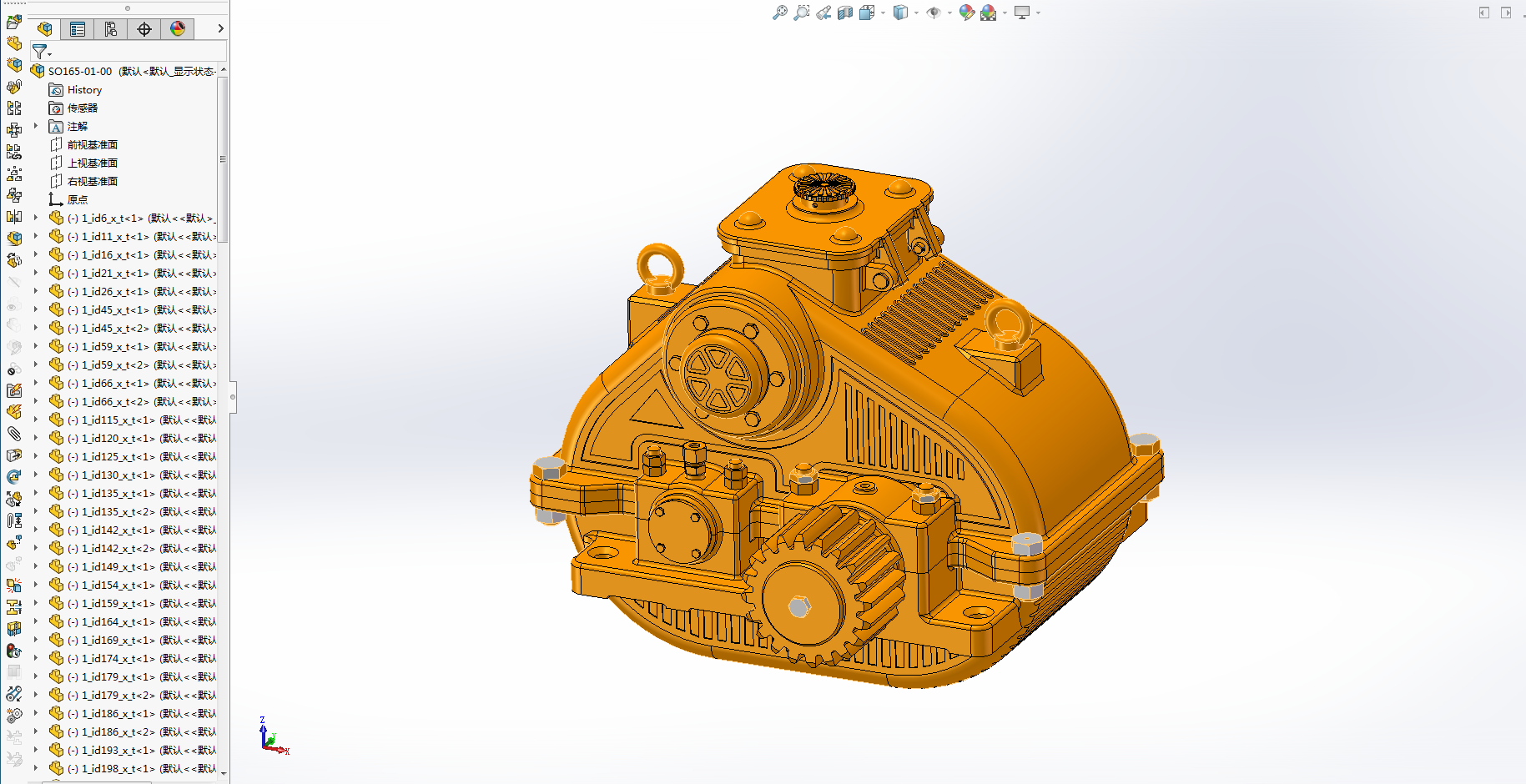Open dropdown arrow beside Display Style
Image resolution: width=1526 pixels, height=784 pixels.
[x=916, y=13]
